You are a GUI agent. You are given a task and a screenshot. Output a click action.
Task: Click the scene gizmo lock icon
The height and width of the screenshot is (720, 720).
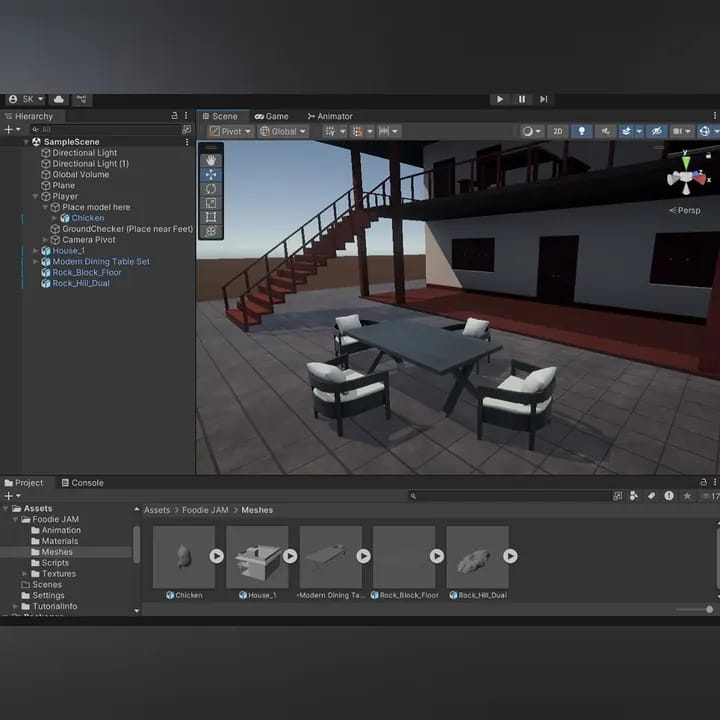point(709,156)
